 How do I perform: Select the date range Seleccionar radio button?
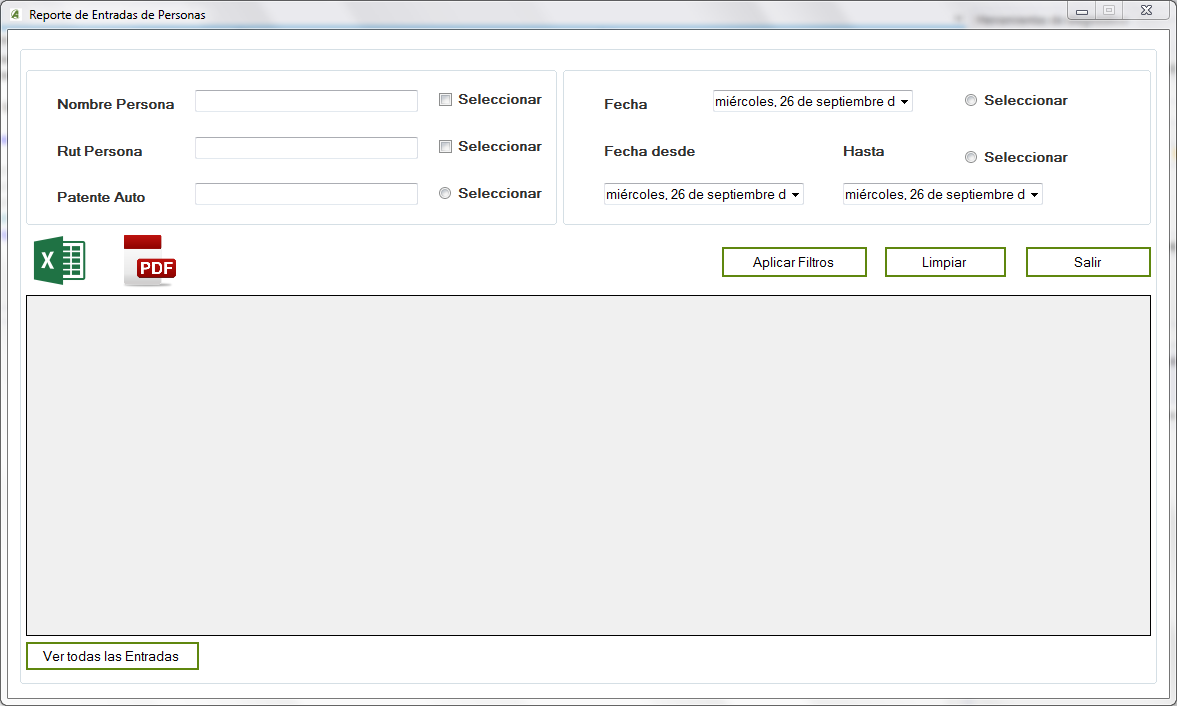pyautogui.click(x=971, y=158)
